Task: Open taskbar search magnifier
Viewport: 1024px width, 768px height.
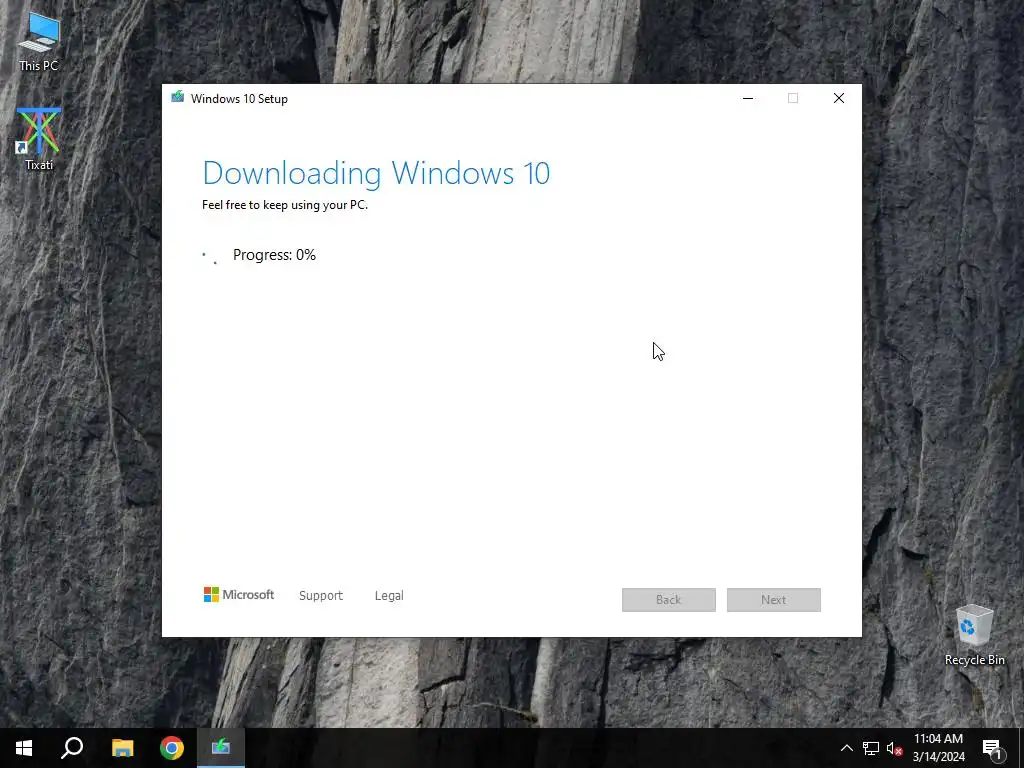Action: click(x=72, y=748)
